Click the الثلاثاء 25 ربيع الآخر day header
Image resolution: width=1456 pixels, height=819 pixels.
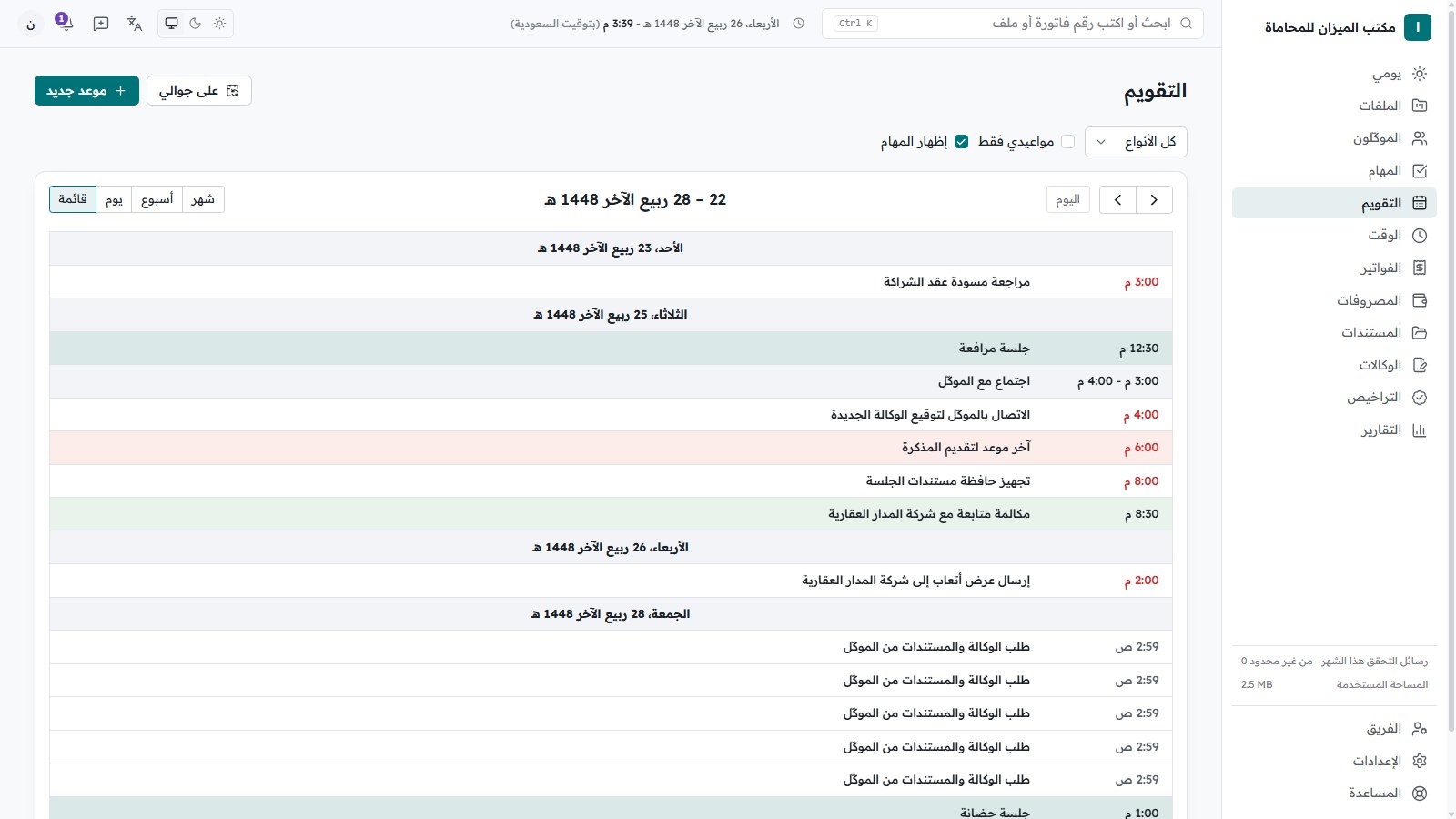tap(611, 315)
